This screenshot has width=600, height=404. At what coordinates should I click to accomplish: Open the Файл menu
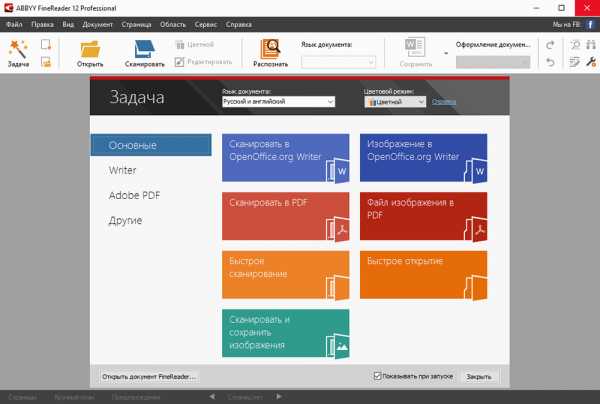pyautogui.click(x=14, y=25)
